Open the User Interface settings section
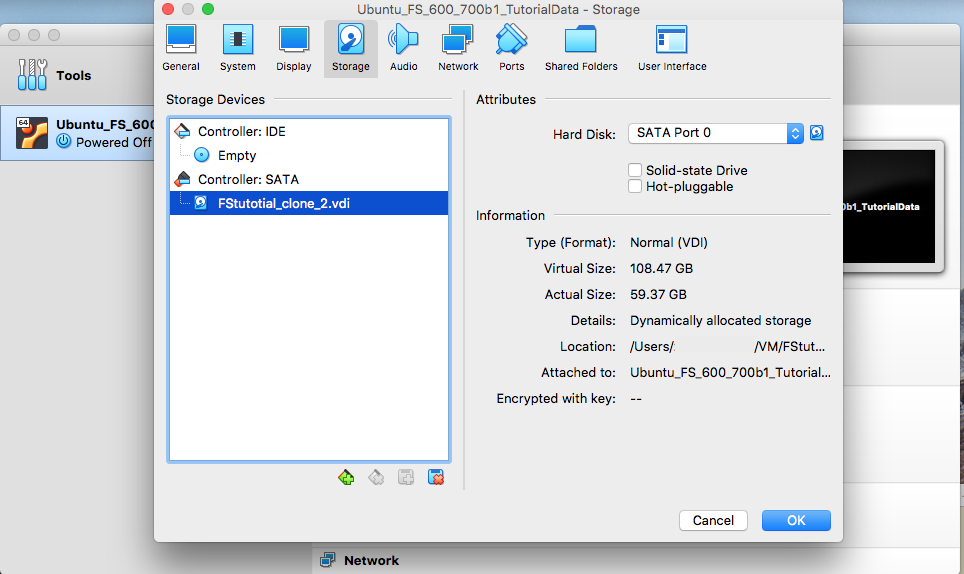 click(672, 48)
